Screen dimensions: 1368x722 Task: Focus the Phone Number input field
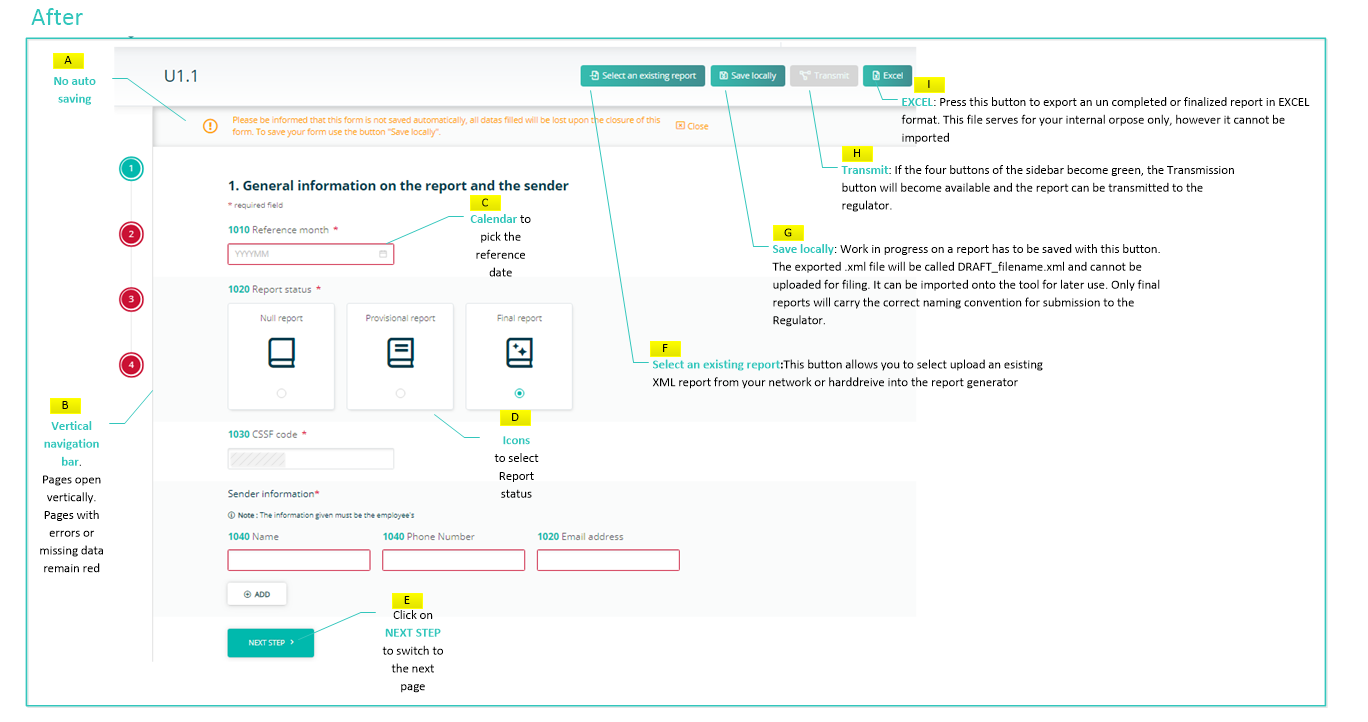(x=453, y=560)
